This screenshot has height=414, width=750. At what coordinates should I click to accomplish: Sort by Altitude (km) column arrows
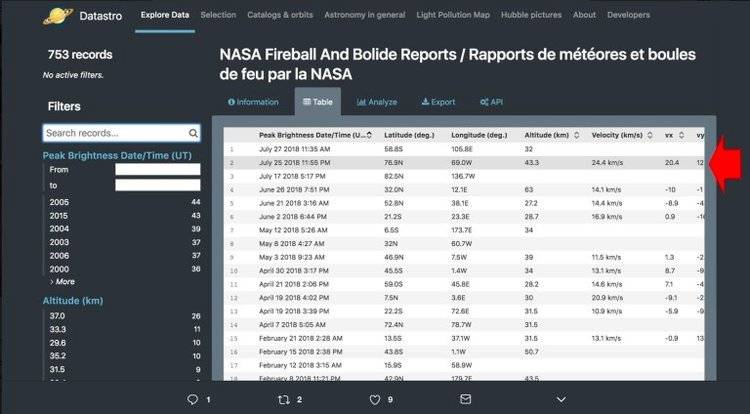576,135
